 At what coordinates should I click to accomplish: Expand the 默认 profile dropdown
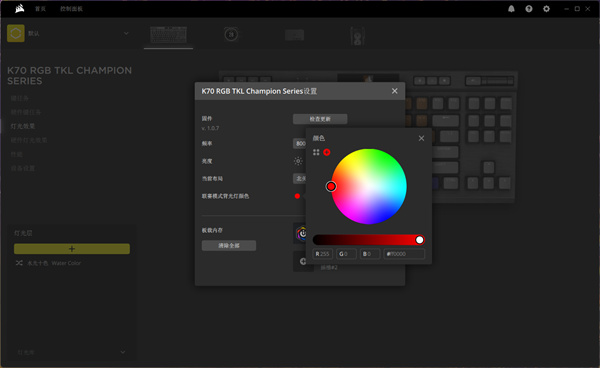point(126,33)
